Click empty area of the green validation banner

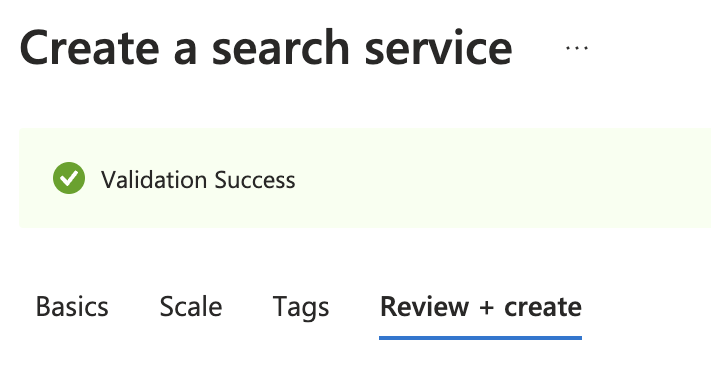[499, 178]
